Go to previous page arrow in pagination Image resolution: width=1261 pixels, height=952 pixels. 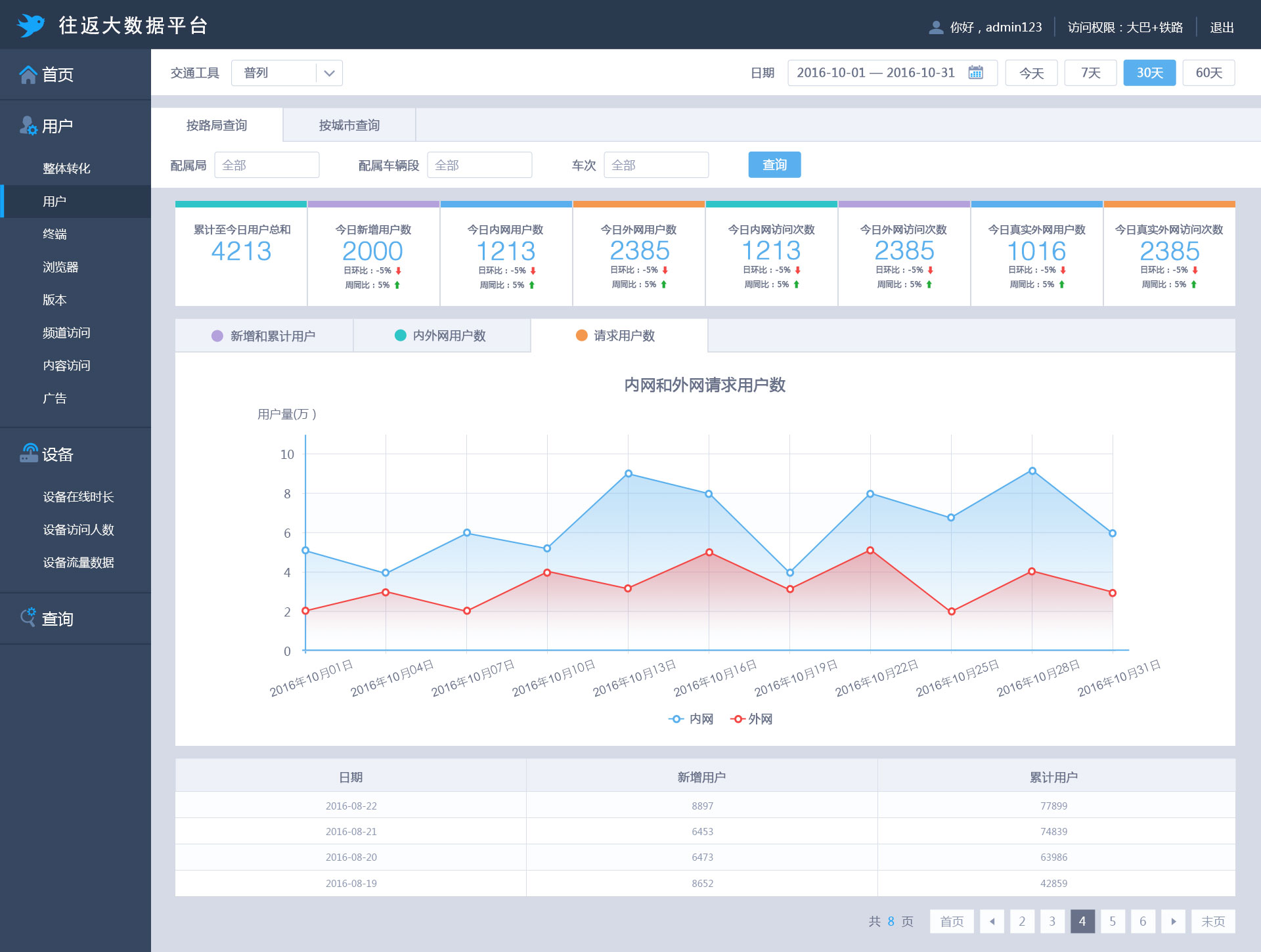click(992, 921)
